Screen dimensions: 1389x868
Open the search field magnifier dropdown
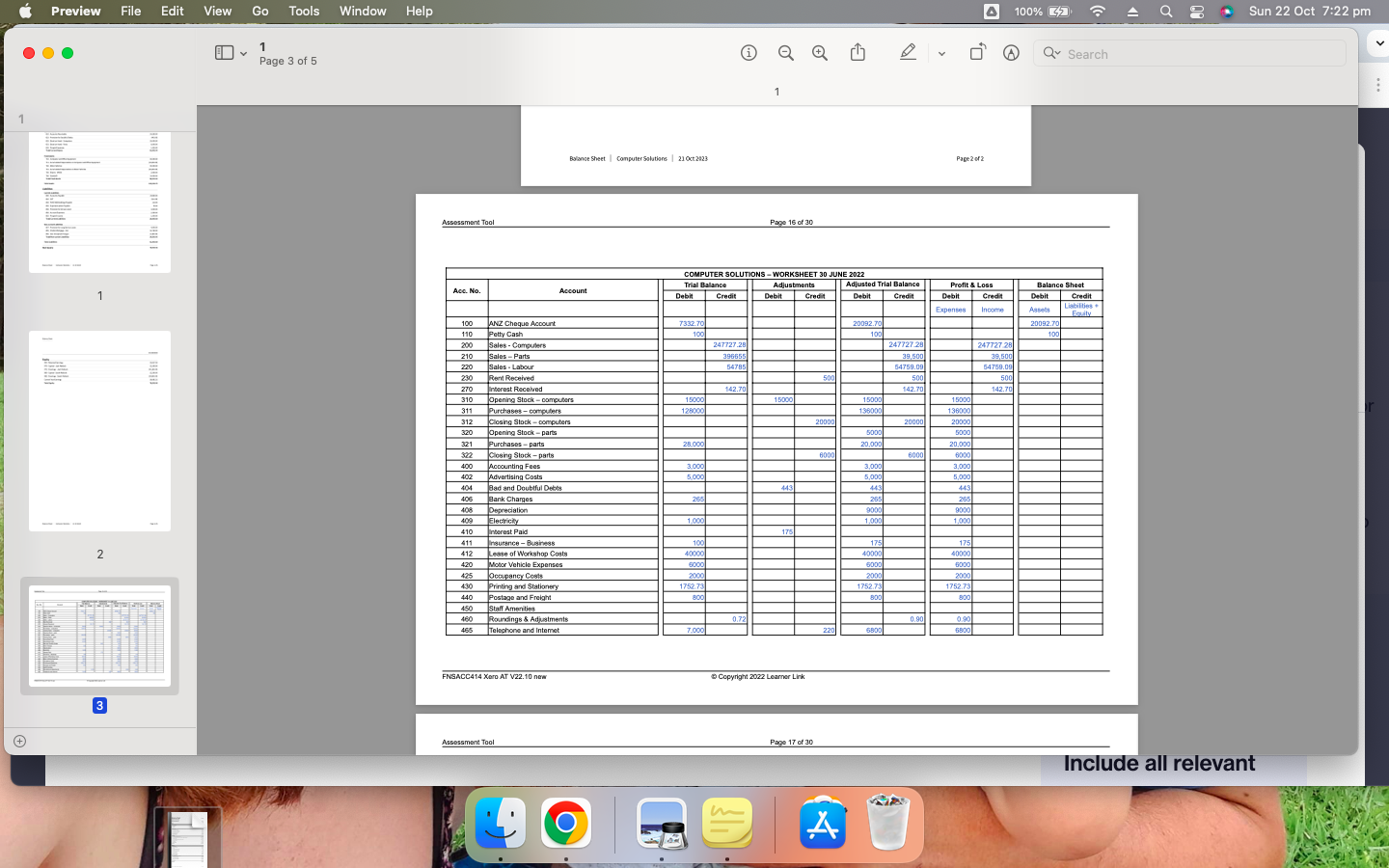pyautogui.click(x=1051, y=54)
